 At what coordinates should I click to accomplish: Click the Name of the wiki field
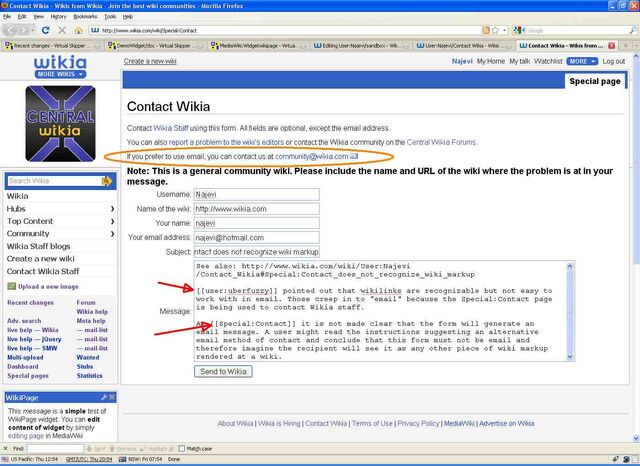click(x=257, y=209)
